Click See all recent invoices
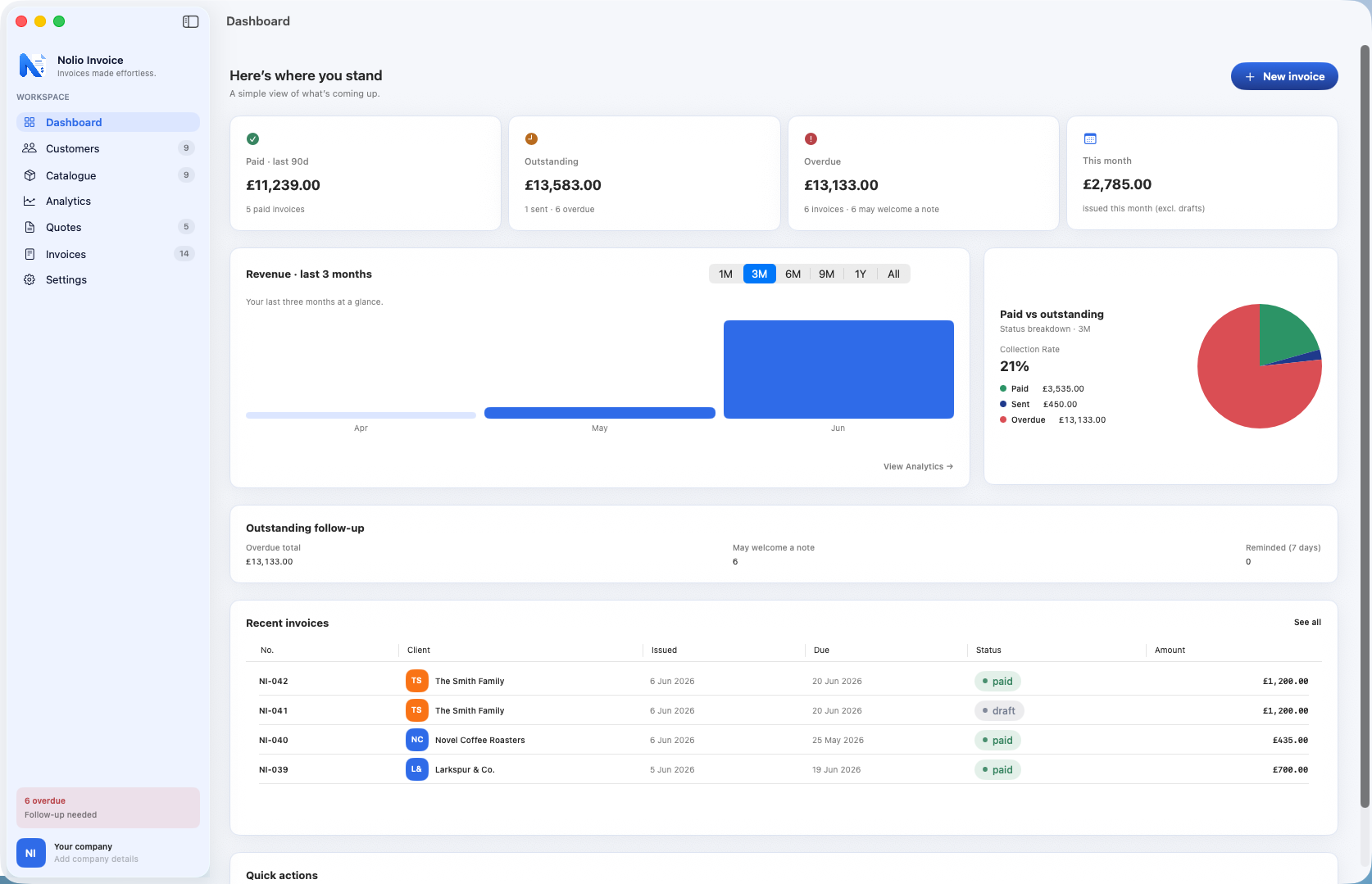1372x884 pixels. pyautogui.click(x=1307, y=622)
